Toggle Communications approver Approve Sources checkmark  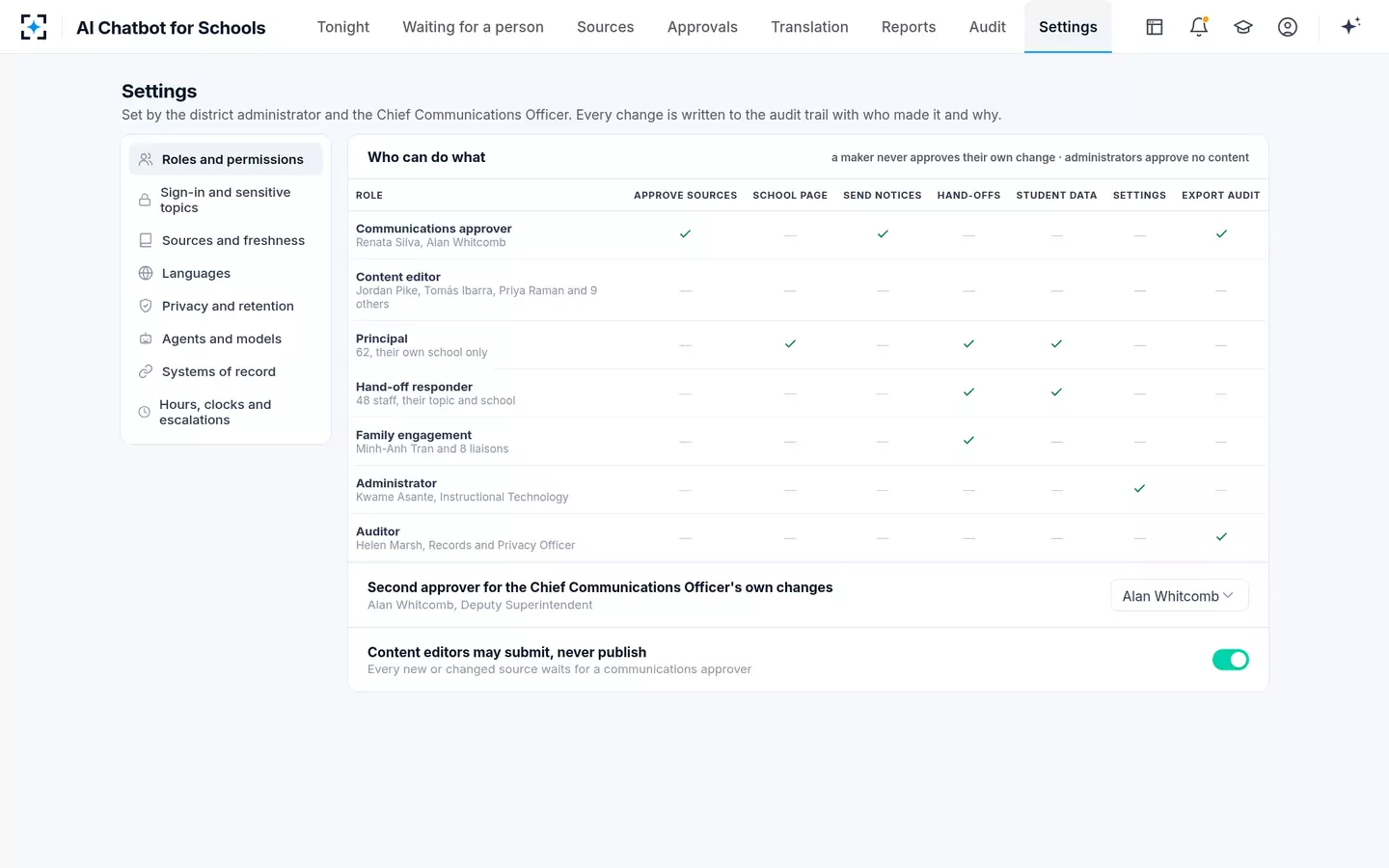point(686,234)
